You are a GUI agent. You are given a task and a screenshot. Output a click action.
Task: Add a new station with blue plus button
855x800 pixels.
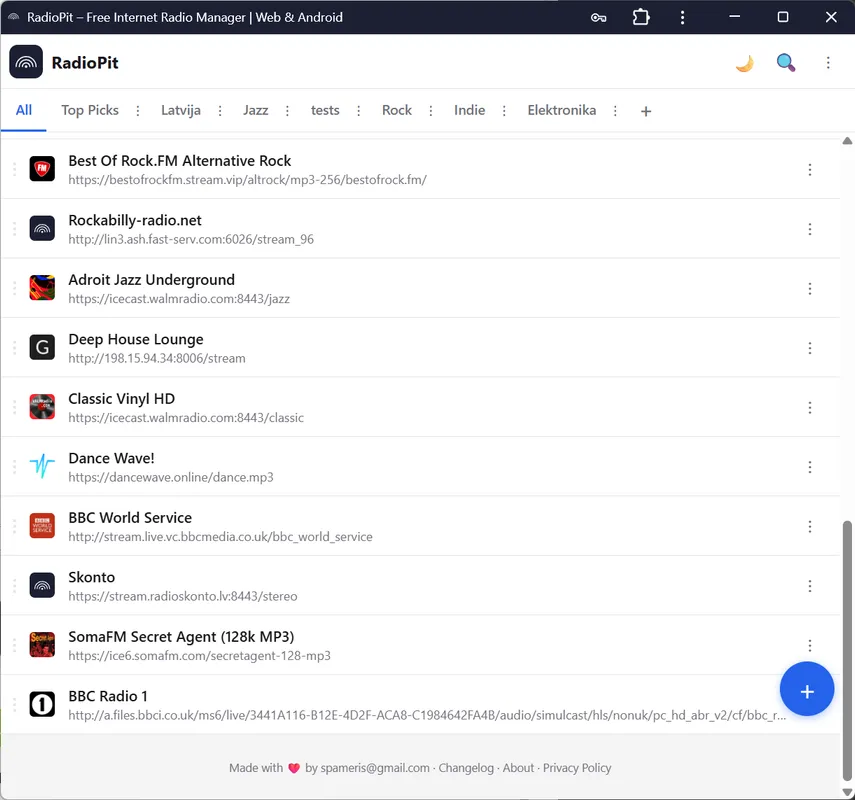pos(806,689)
